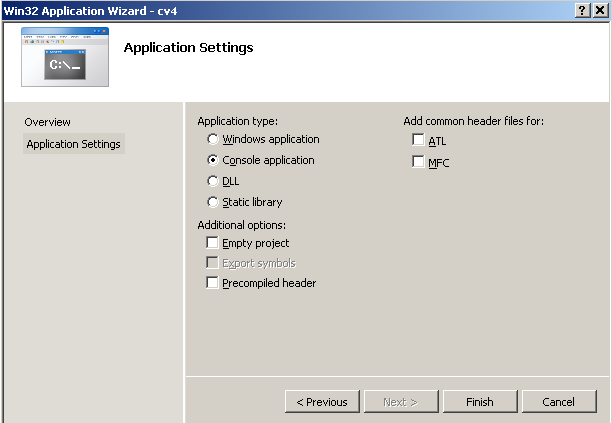Click the 'Application type:' label

[x=237, y=121]
